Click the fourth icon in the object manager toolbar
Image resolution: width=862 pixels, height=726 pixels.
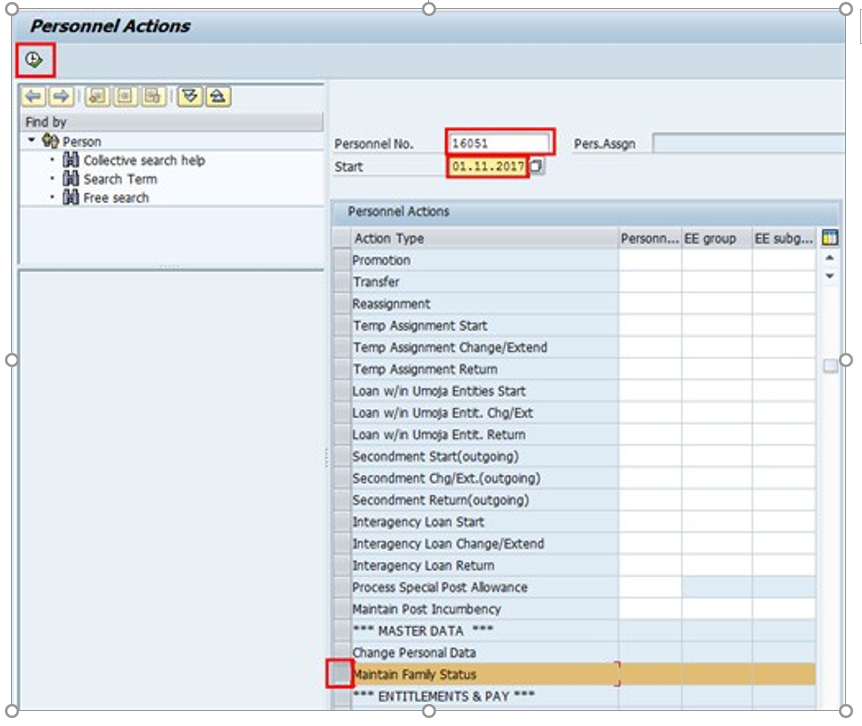point(125,97)
